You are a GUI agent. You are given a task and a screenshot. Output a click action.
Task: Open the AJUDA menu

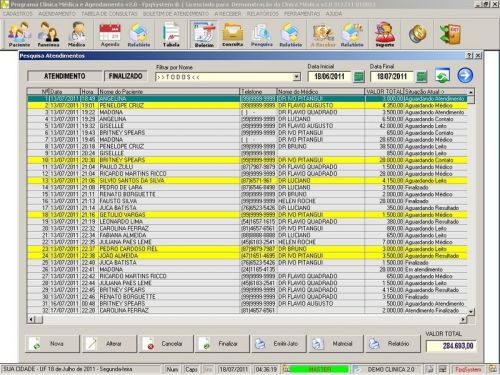334,14
